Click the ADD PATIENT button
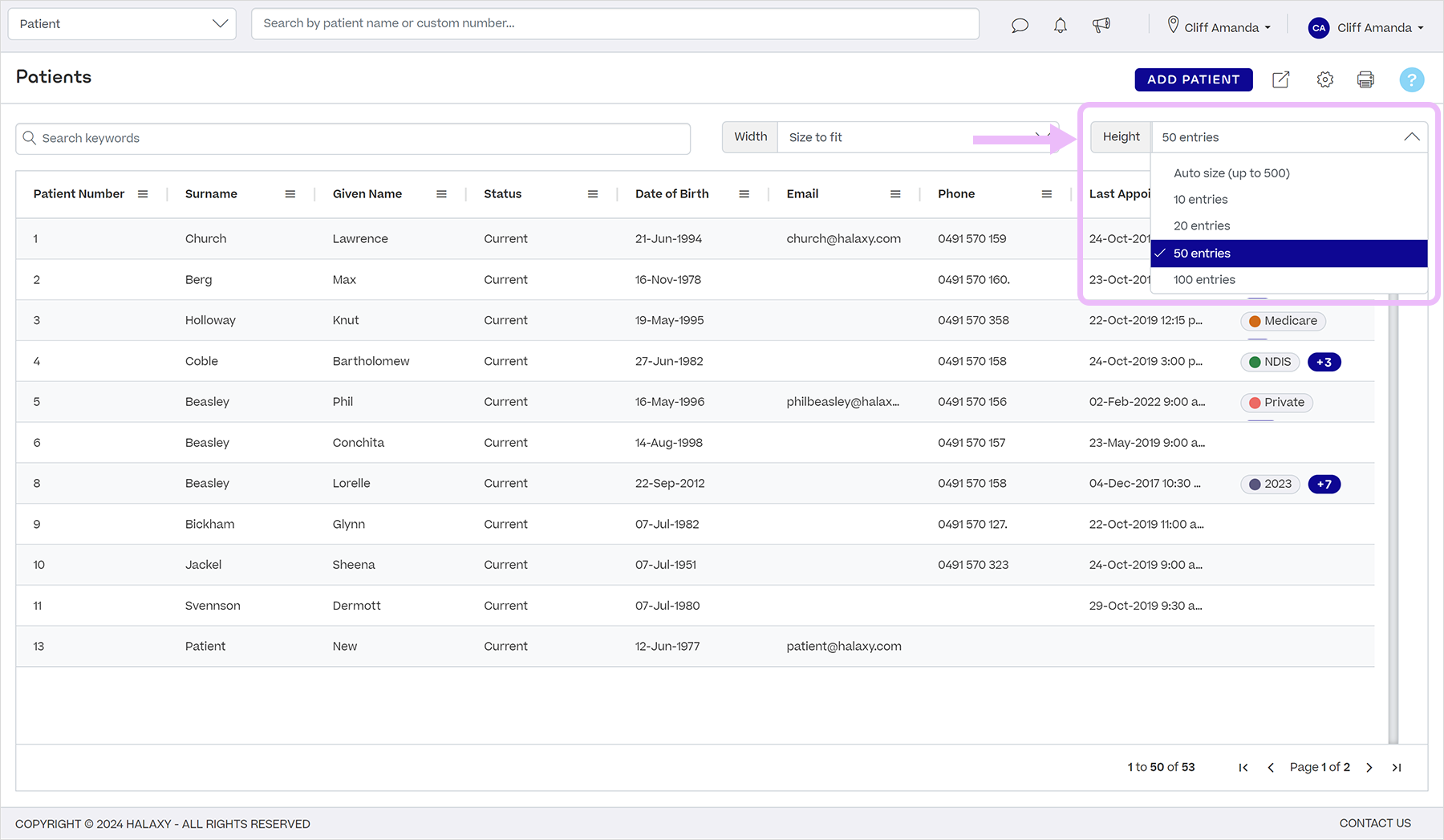 click(1193, 79)
